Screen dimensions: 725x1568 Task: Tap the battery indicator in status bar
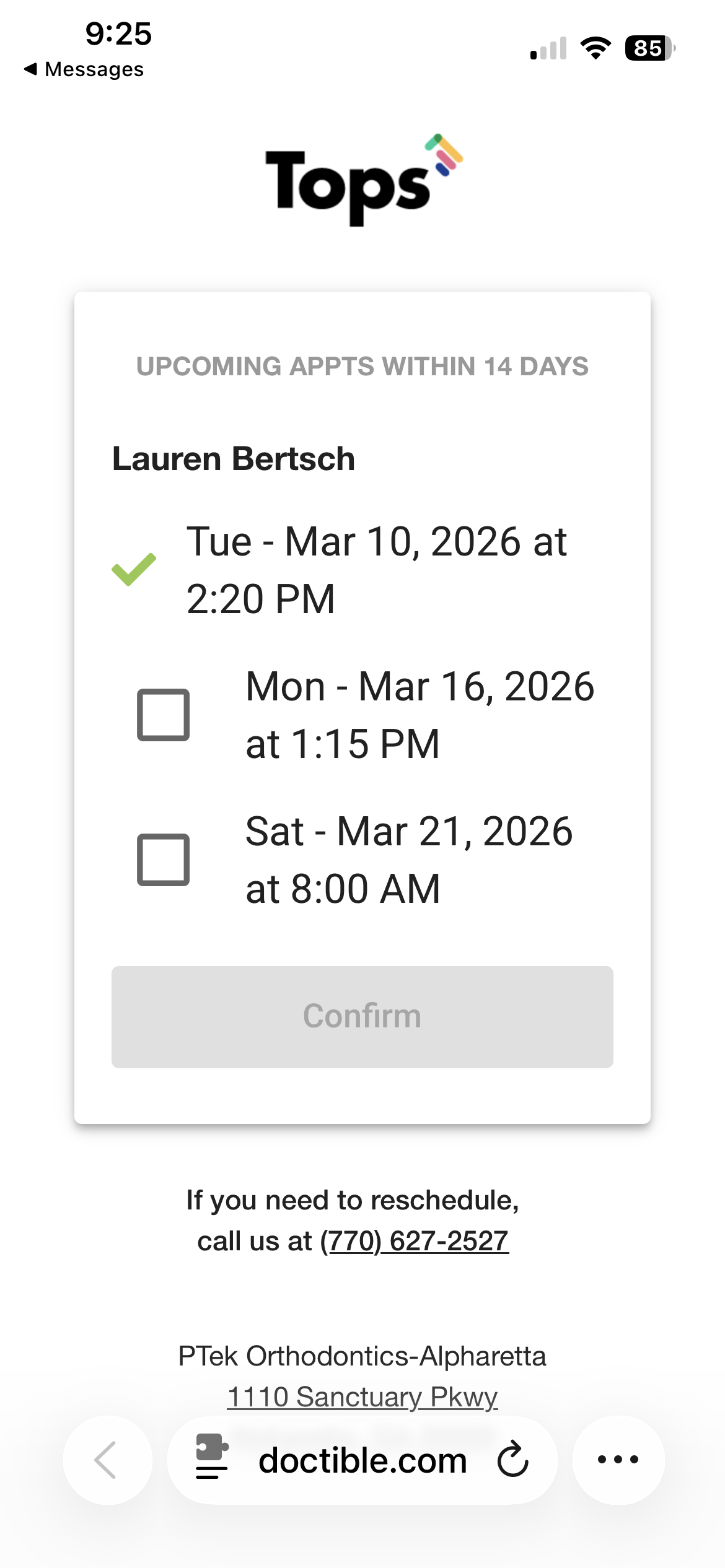click(x=649, y=48)
